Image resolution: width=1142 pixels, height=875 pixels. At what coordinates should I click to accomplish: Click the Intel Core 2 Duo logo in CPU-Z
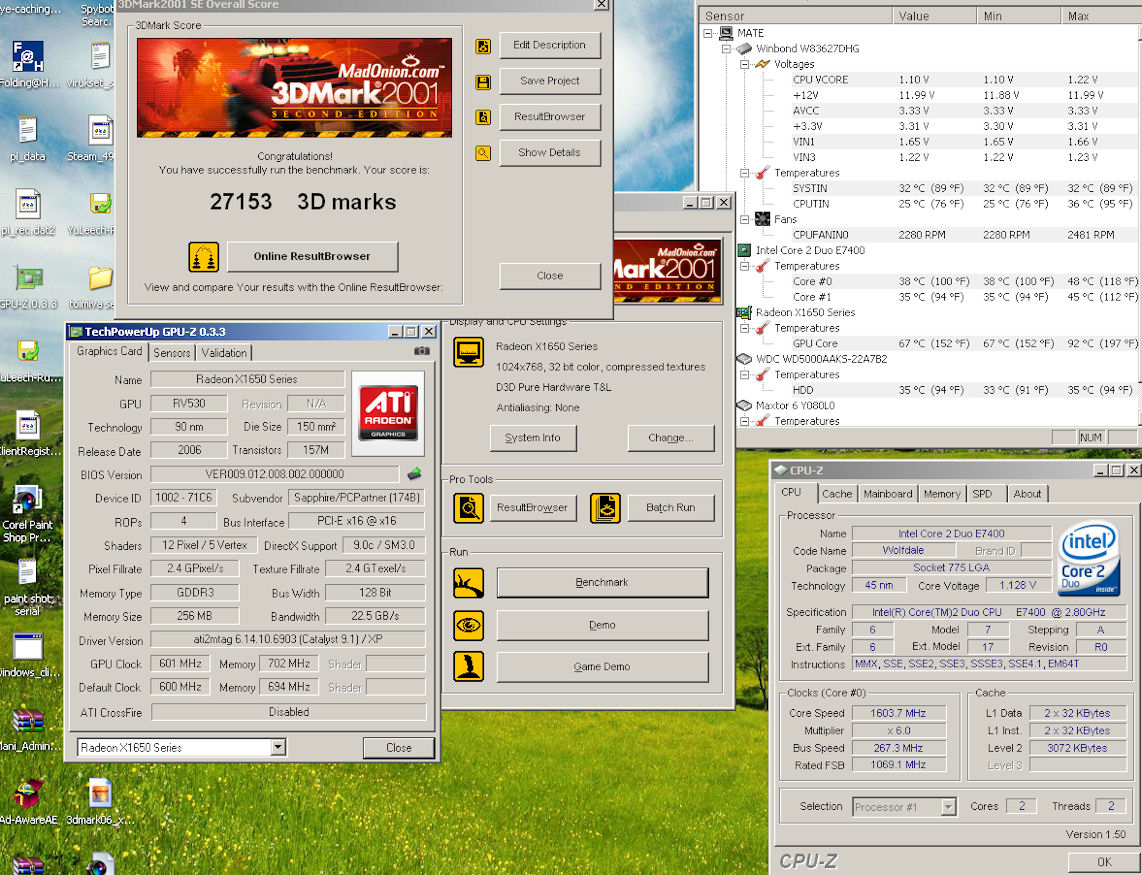tap(1089, 558)
